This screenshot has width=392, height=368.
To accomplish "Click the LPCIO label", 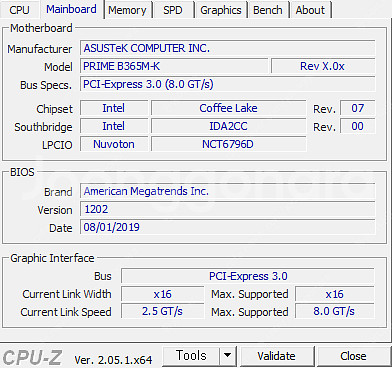I will [57, 145].
